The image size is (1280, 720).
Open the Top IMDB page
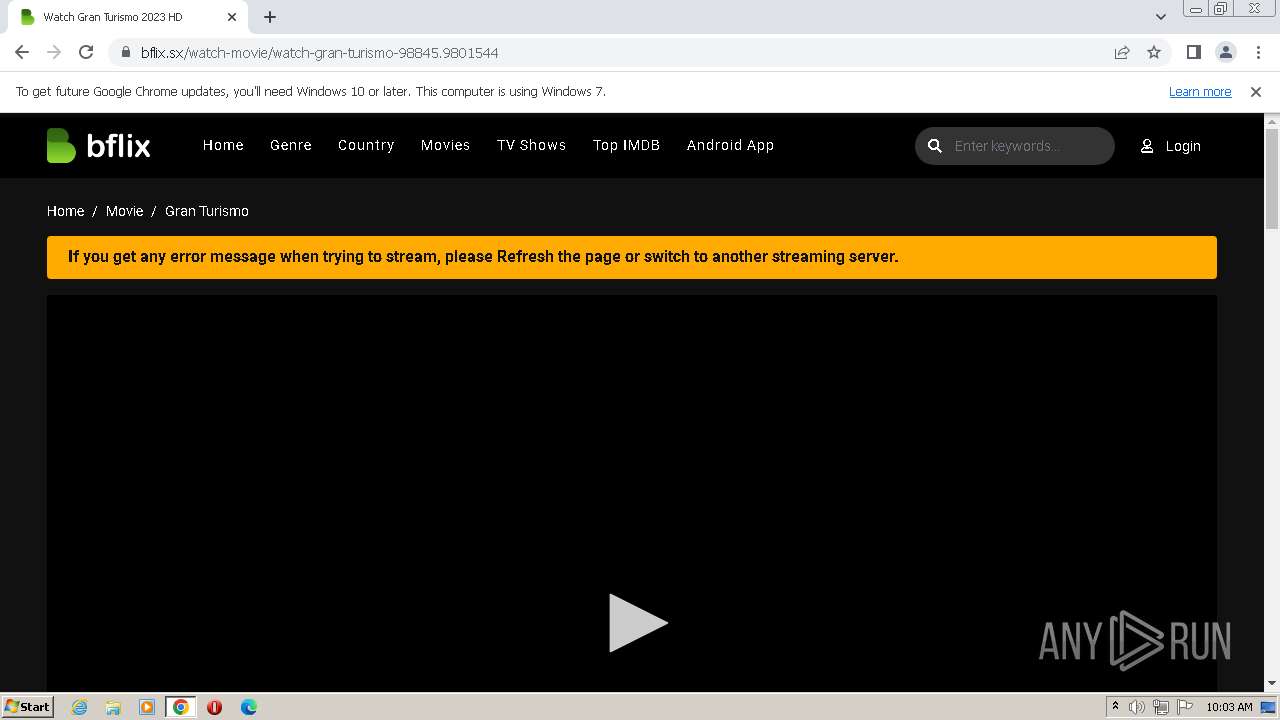(x=626, y=145)
